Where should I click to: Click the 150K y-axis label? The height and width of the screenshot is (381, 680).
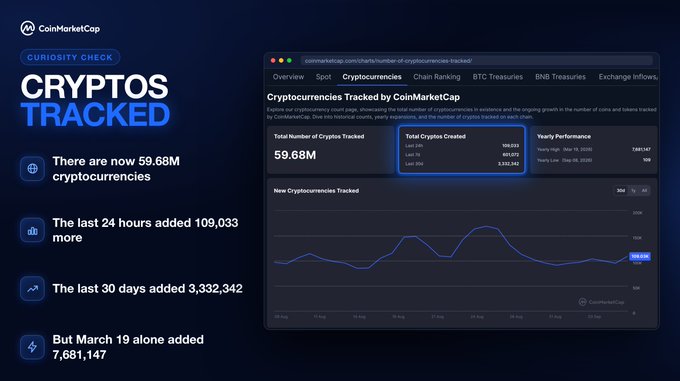coord(638,238)
